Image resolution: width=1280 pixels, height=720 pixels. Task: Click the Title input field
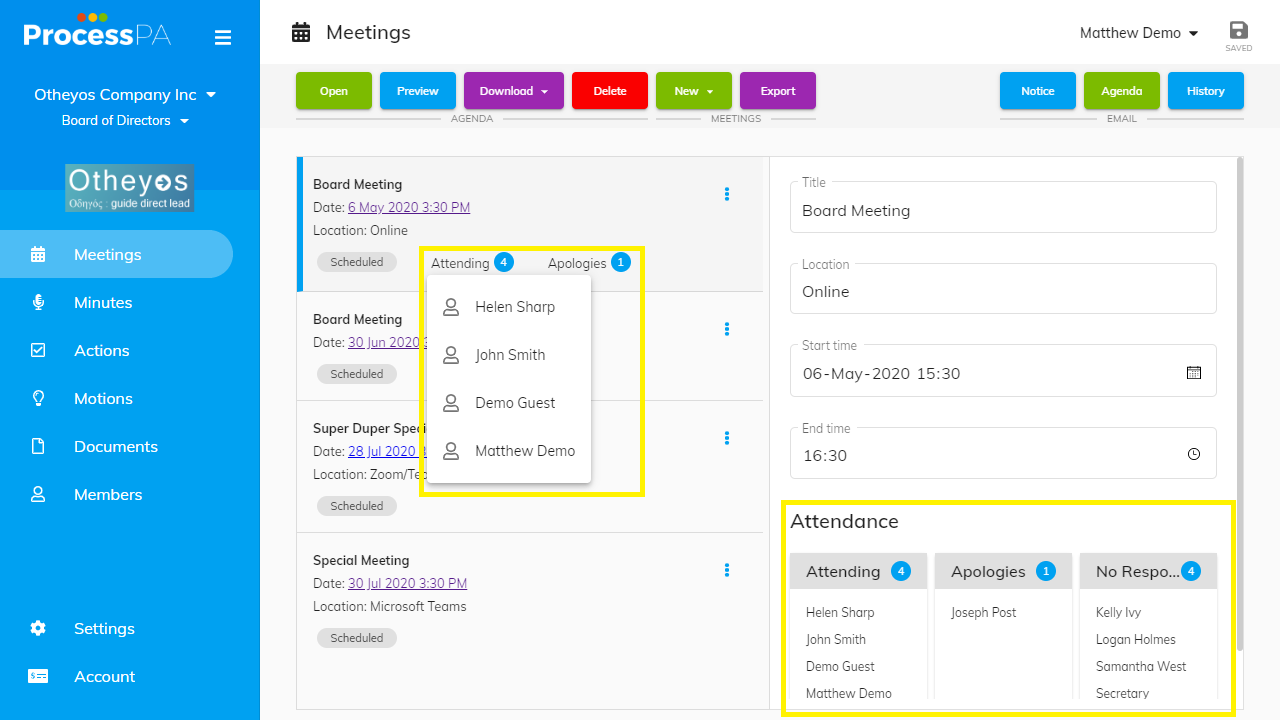tap(1003, 211)
